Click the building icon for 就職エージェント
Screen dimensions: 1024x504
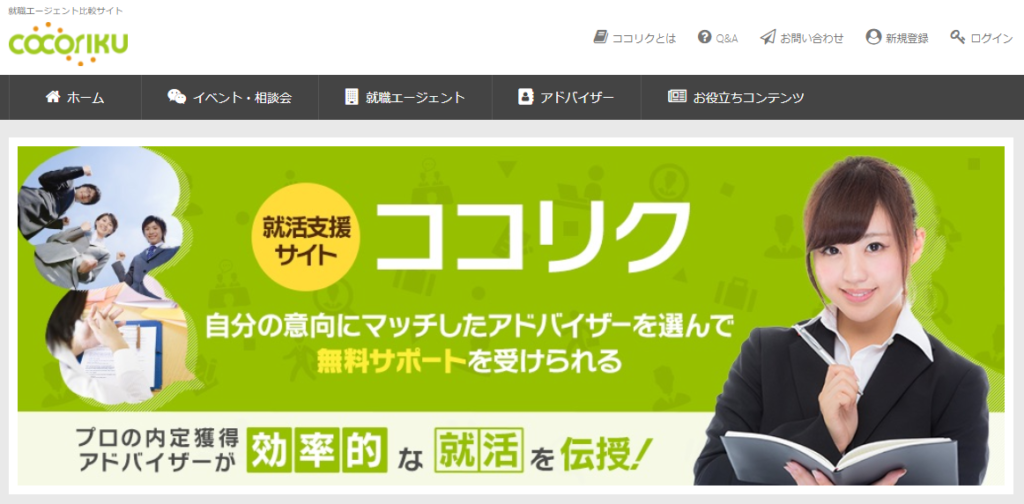point(352,97)
